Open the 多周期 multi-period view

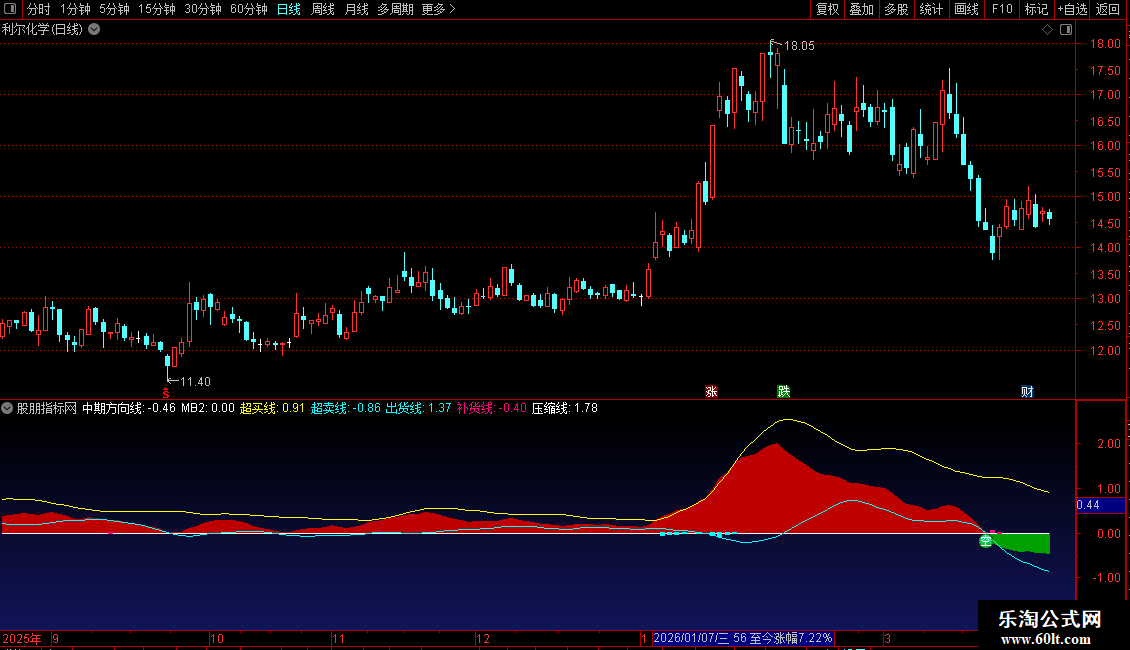pyautogui.click(x=395, y=9)
